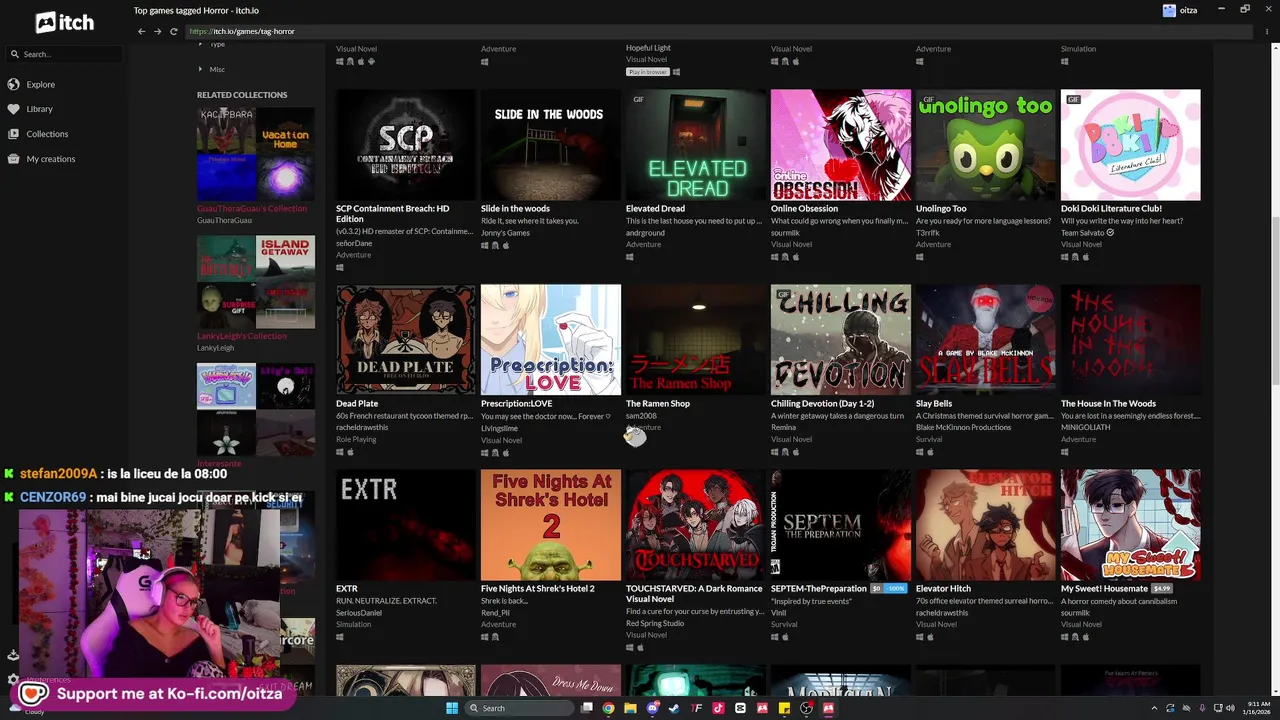This screenshot has width=1280, height=720.
Task: Click Windows platform icon under Elevated Dread
Action: coord(630,256)
